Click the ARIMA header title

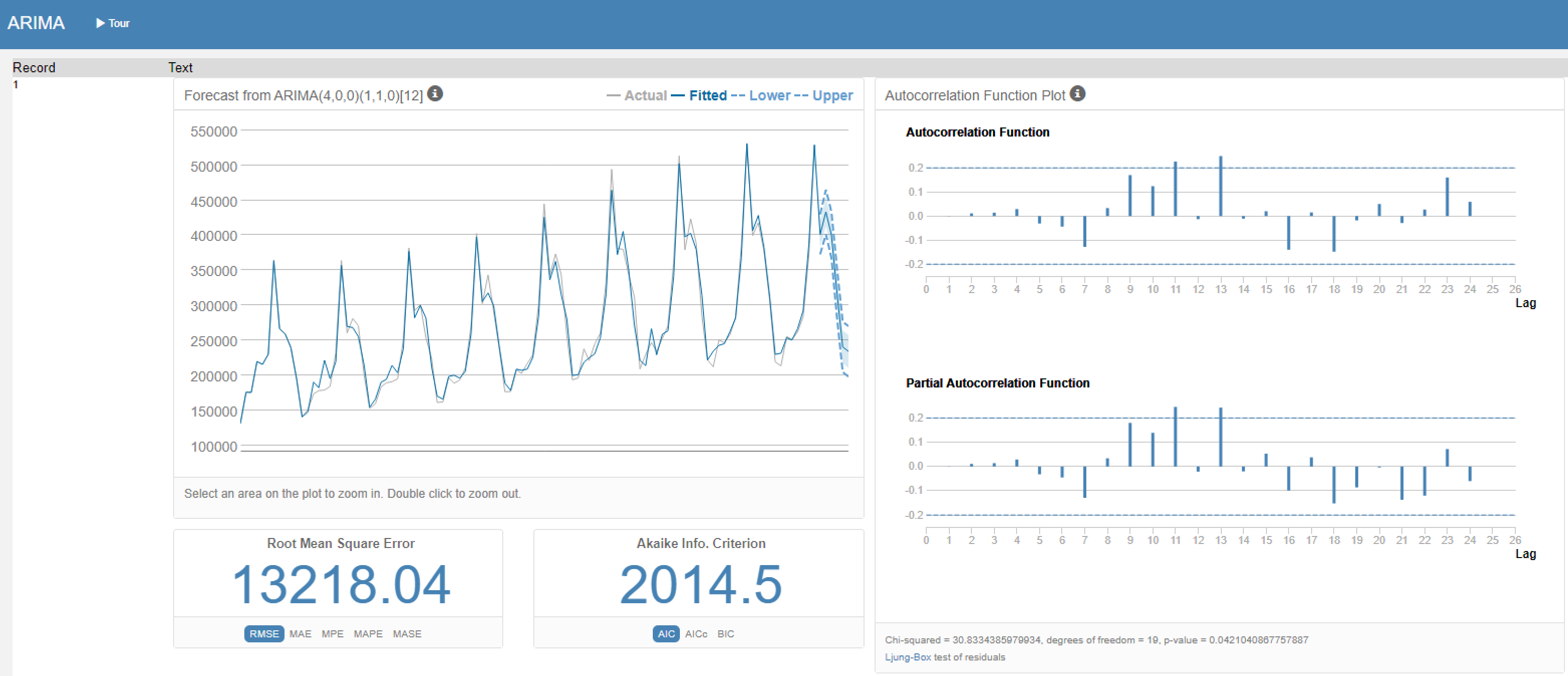pos(36,23)
